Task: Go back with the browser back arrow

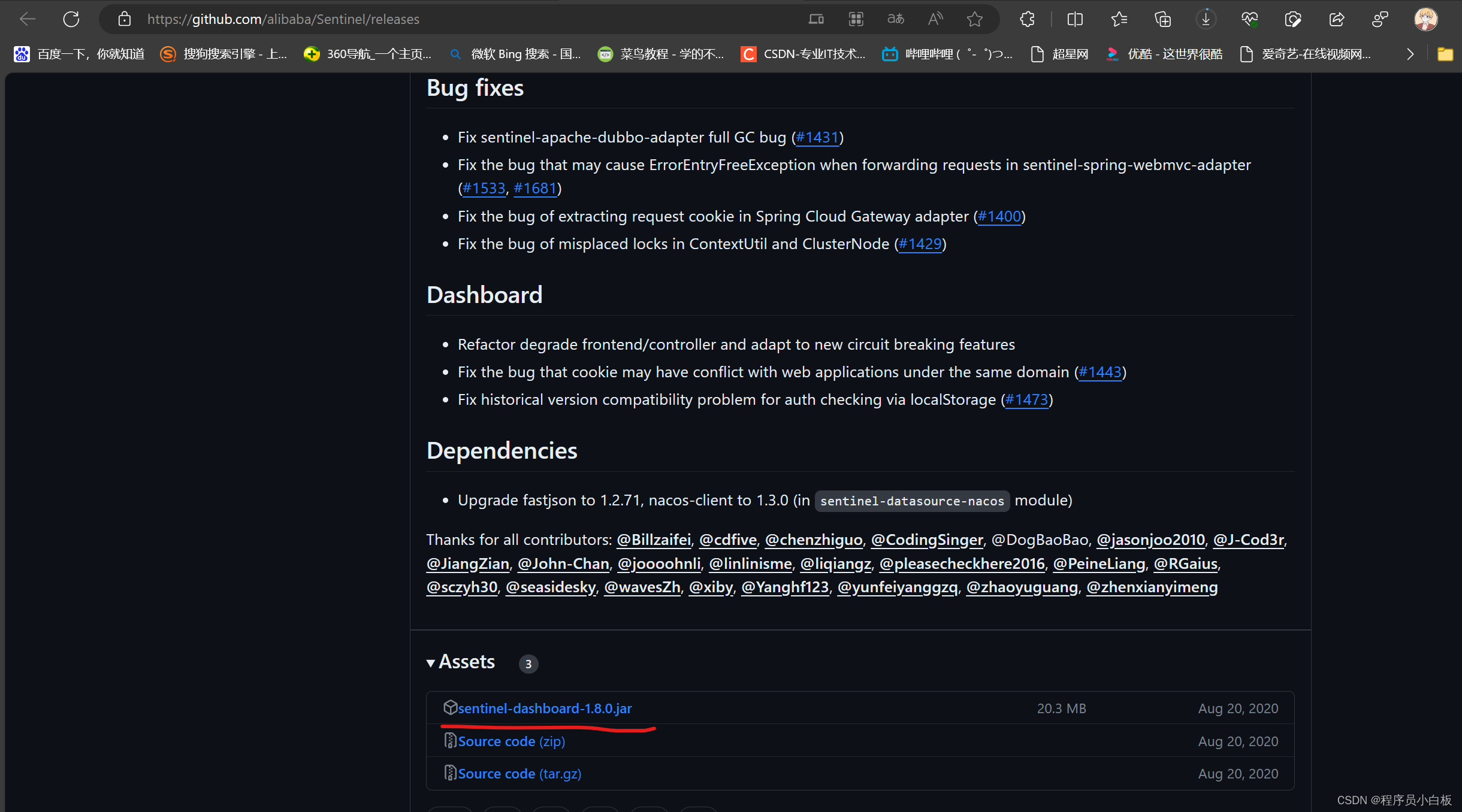Action: click(x=28, y=19)
